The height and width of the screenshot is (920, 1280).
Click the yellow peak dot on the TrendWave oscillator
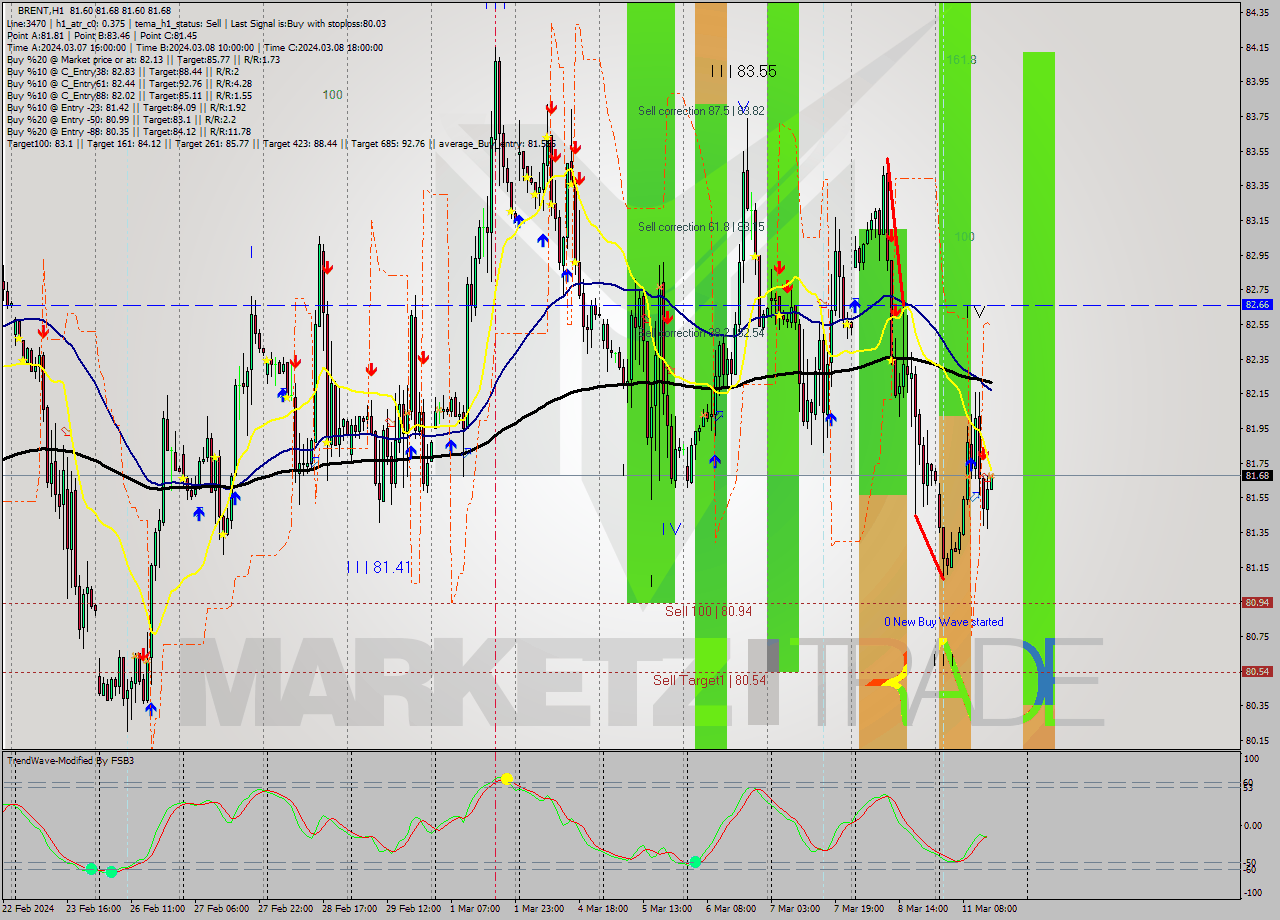pyautogui.click(x=507, y=778)
